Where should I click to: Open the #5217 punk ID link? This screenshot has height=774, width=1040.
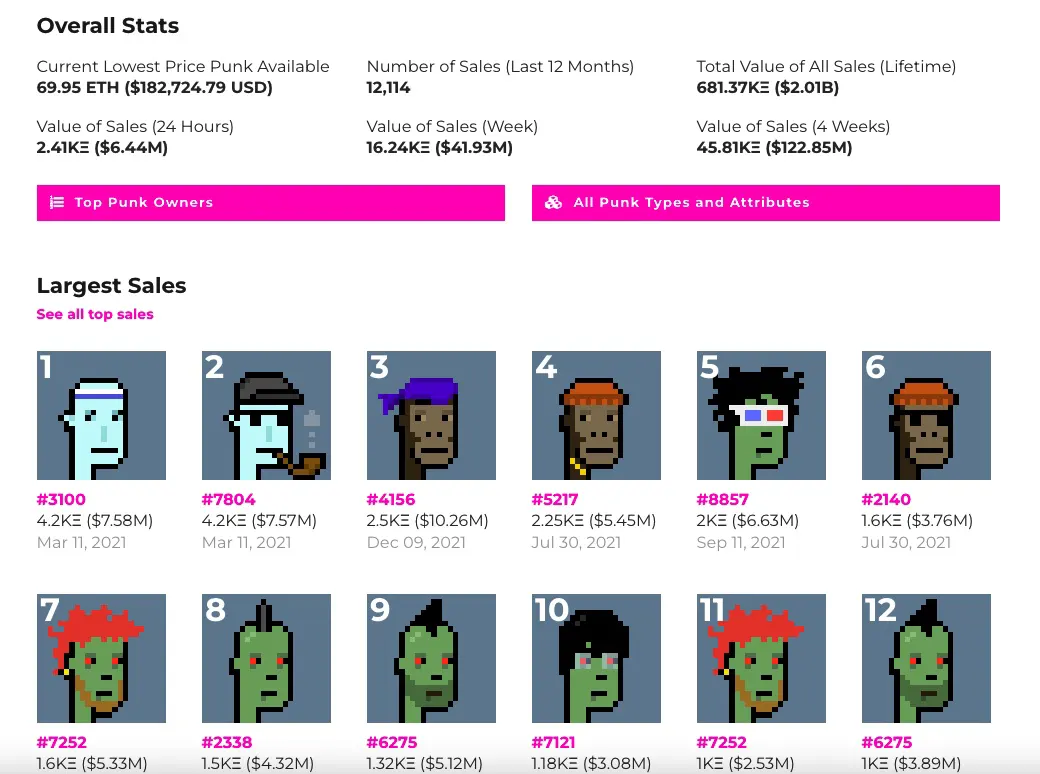tap(554, 499)
